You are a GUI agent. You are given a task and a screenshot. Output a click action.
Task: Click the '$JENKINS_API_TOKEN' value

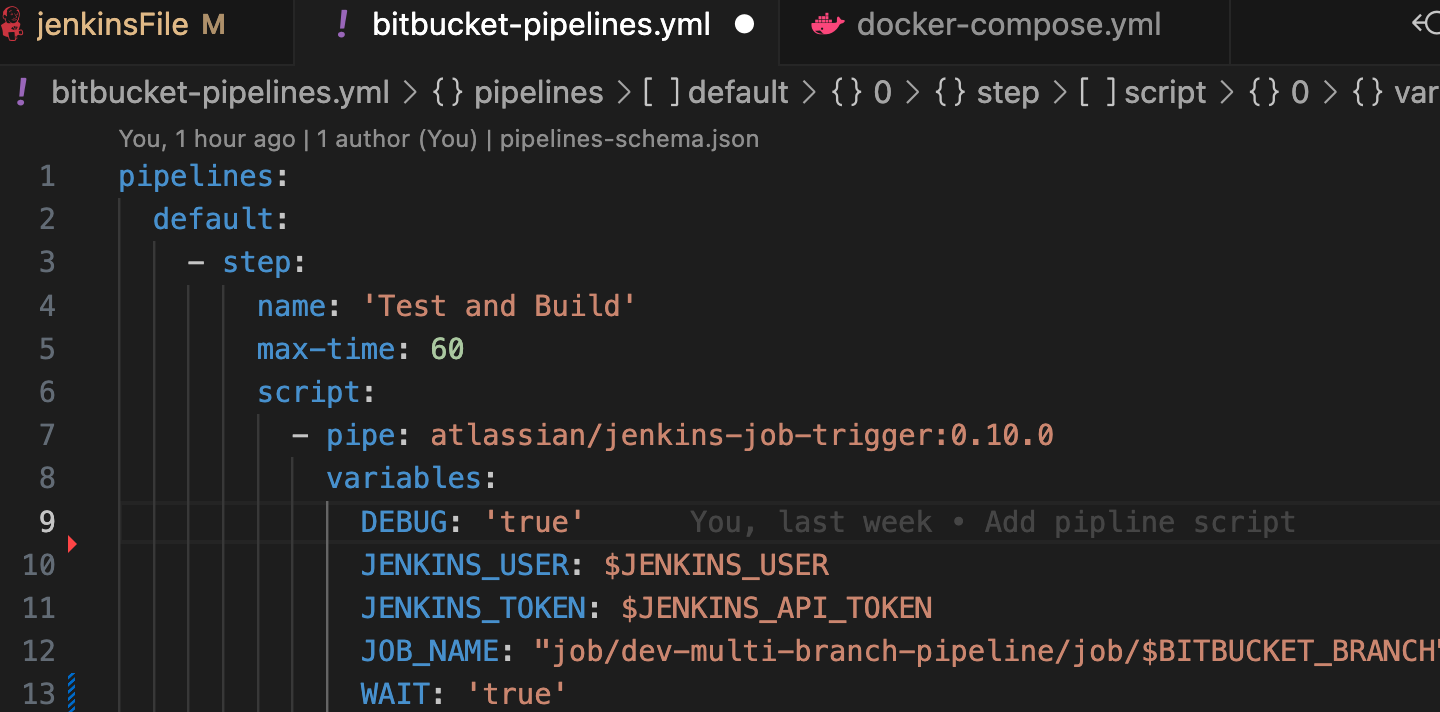tap(777, 608)
